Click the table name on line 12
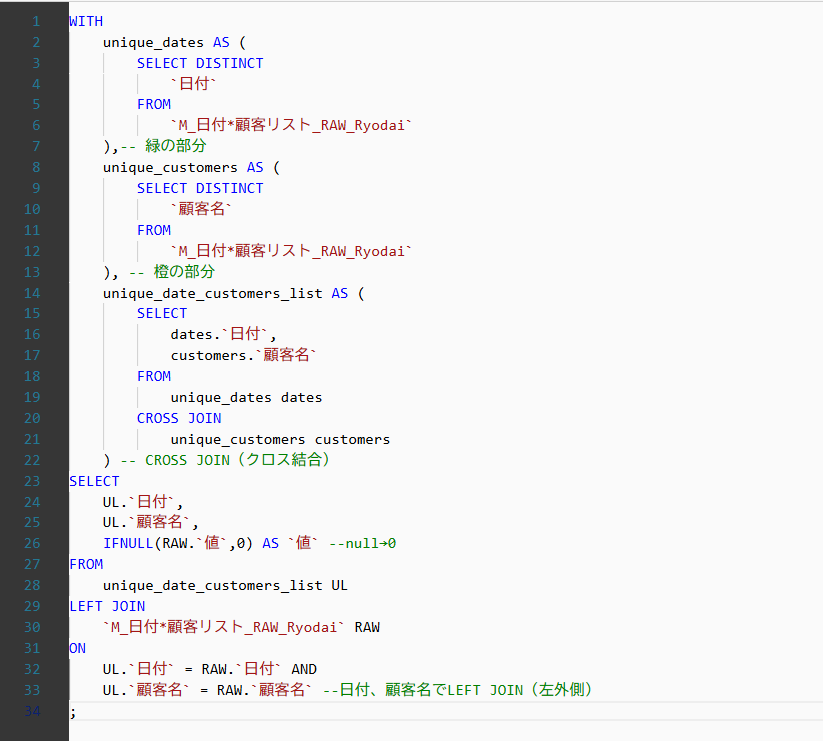Image resolution: width=823 pixels, height=741 pixels. coord(291,251)
